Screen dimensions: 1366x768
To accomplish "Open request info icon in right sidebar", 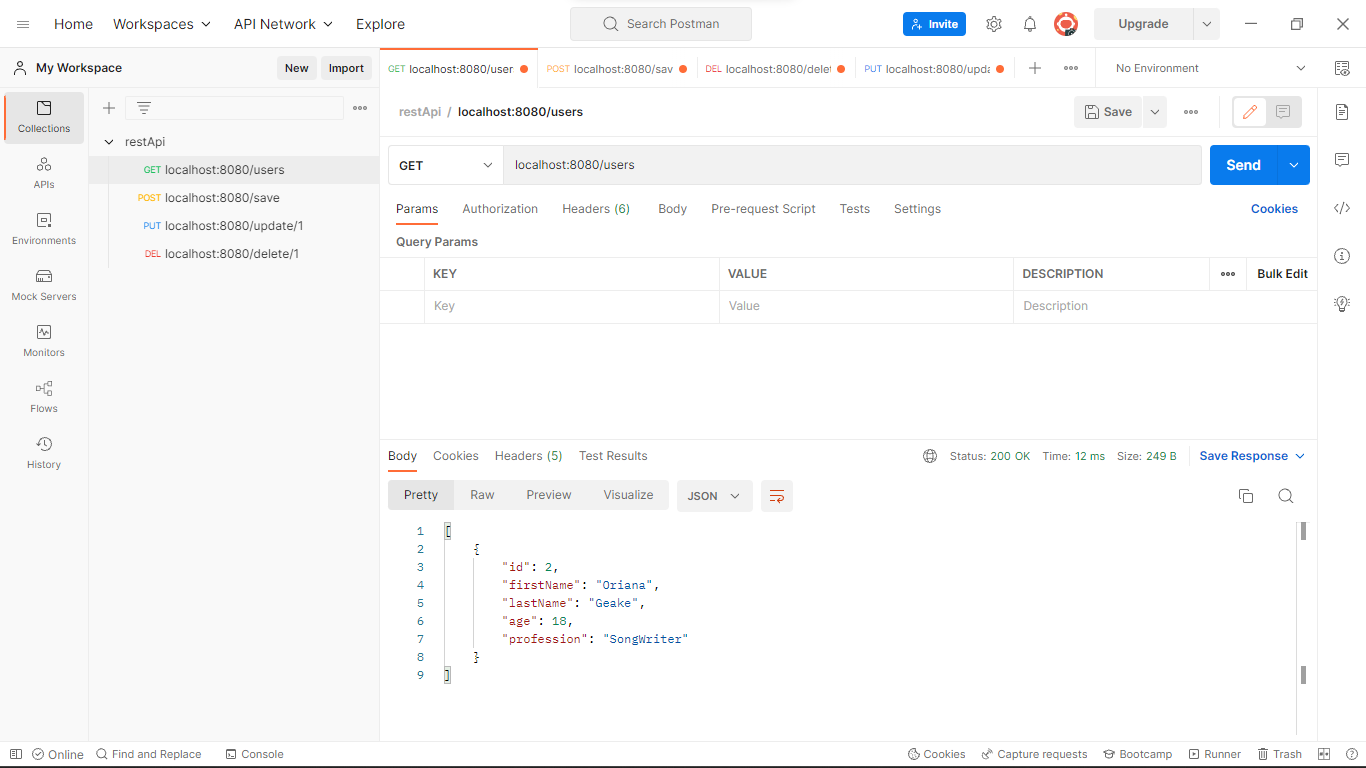I will point(1342,256).
